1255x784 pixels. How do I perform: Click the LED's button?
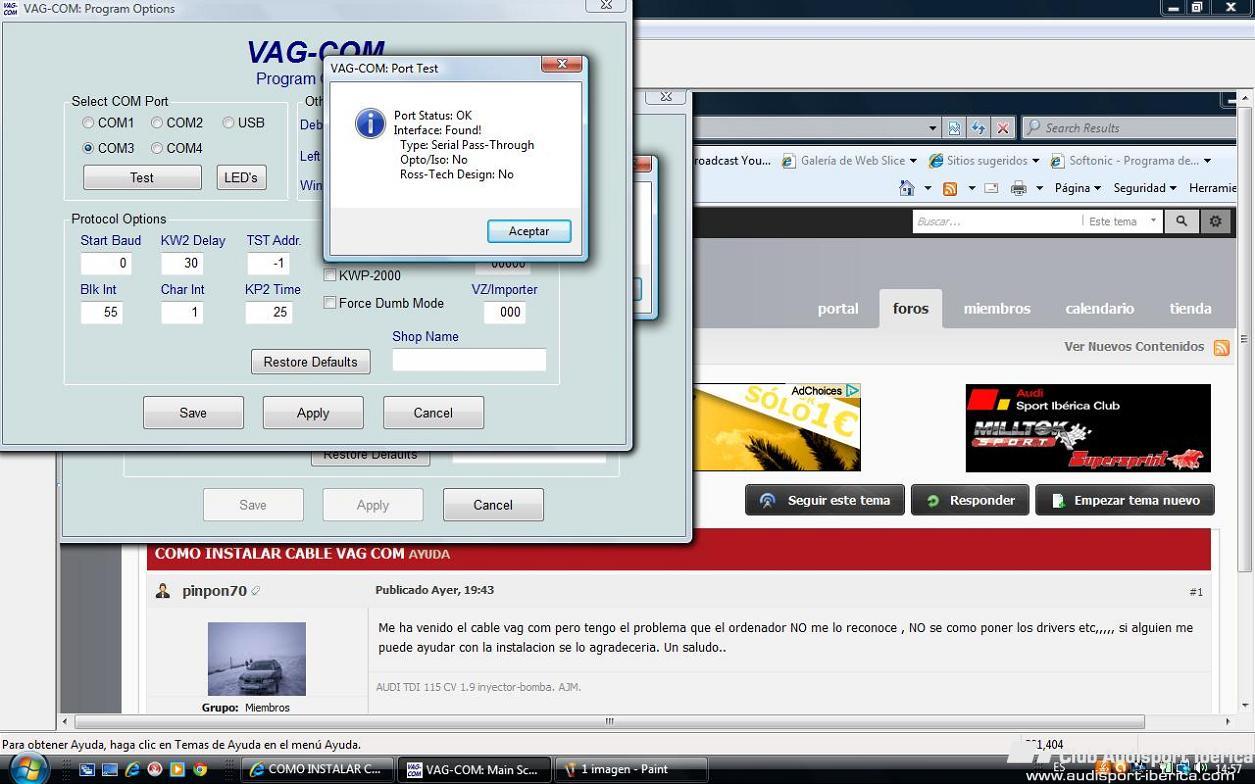(x=241, y=178)
